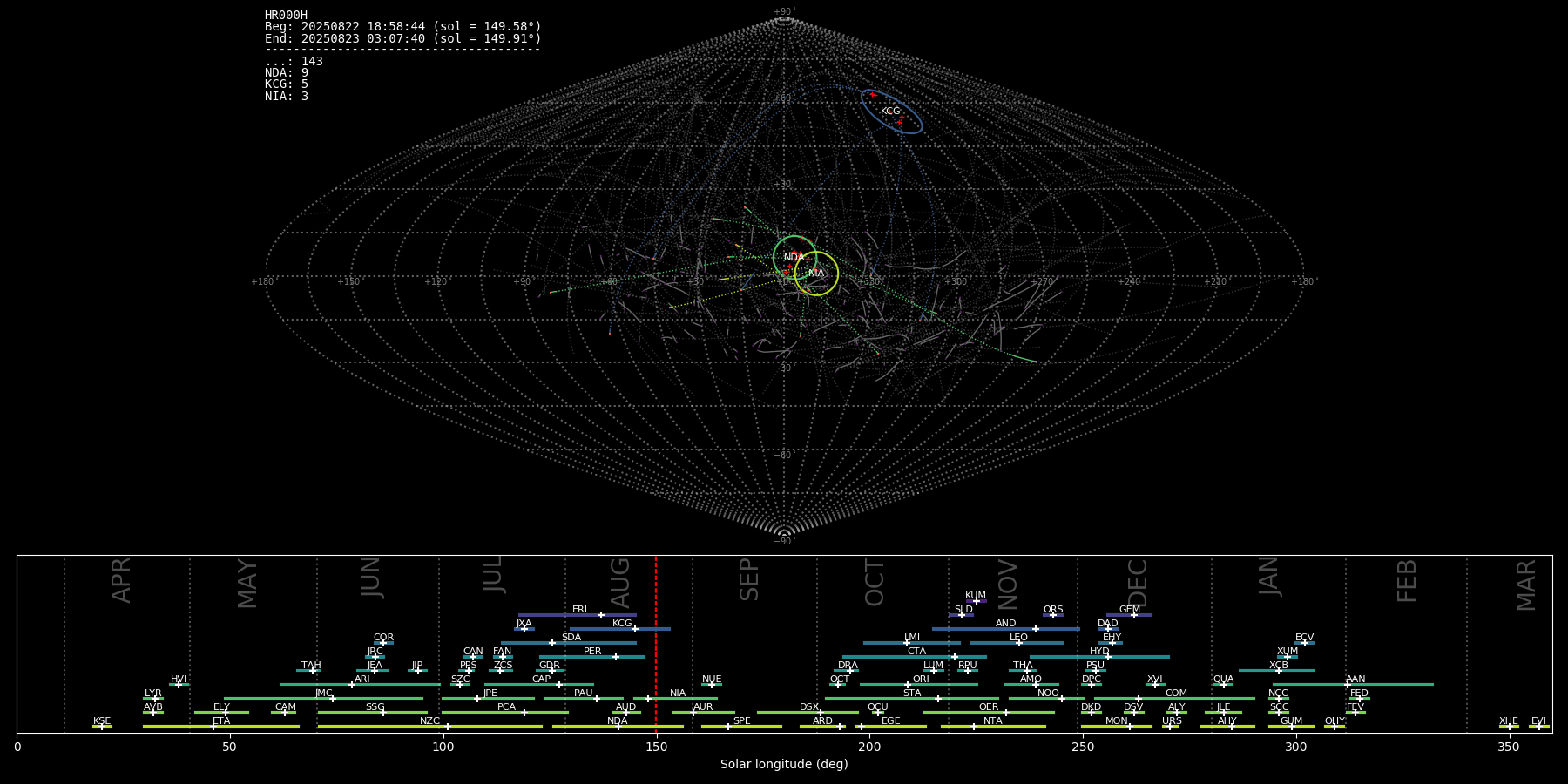The height and width of the screenshot is (784, 1568).
Task: Click the PER shower bar in timeline
Action: (592, 657)
